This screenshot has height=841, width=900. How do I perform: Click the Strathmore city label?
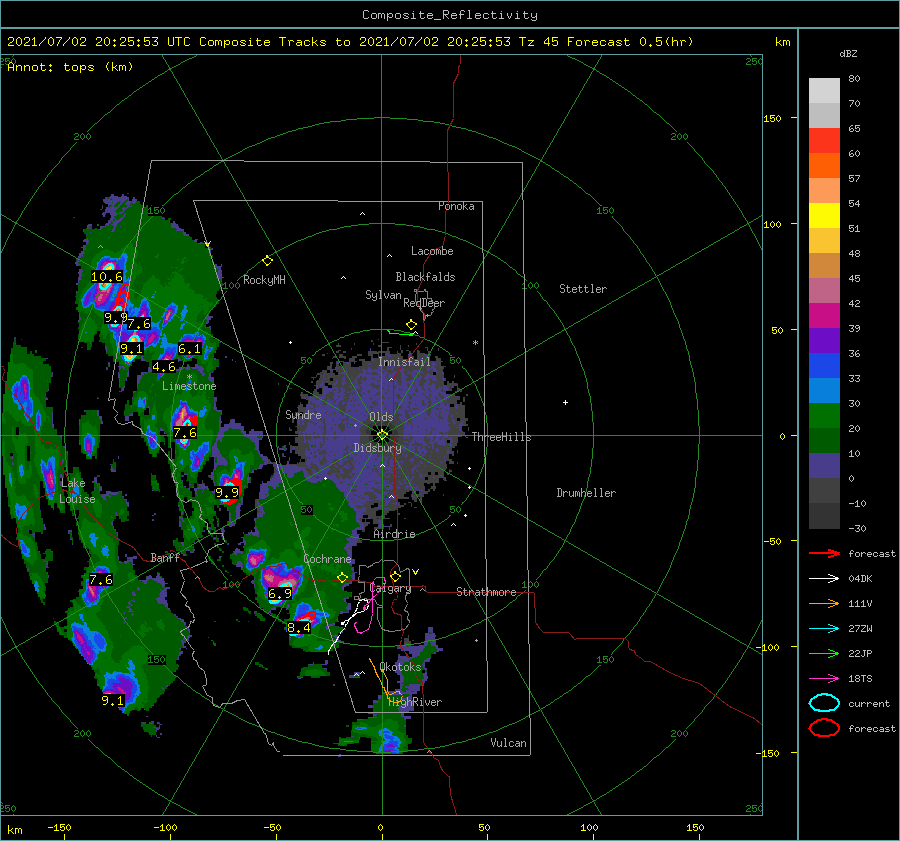click(x=486, y=592)
